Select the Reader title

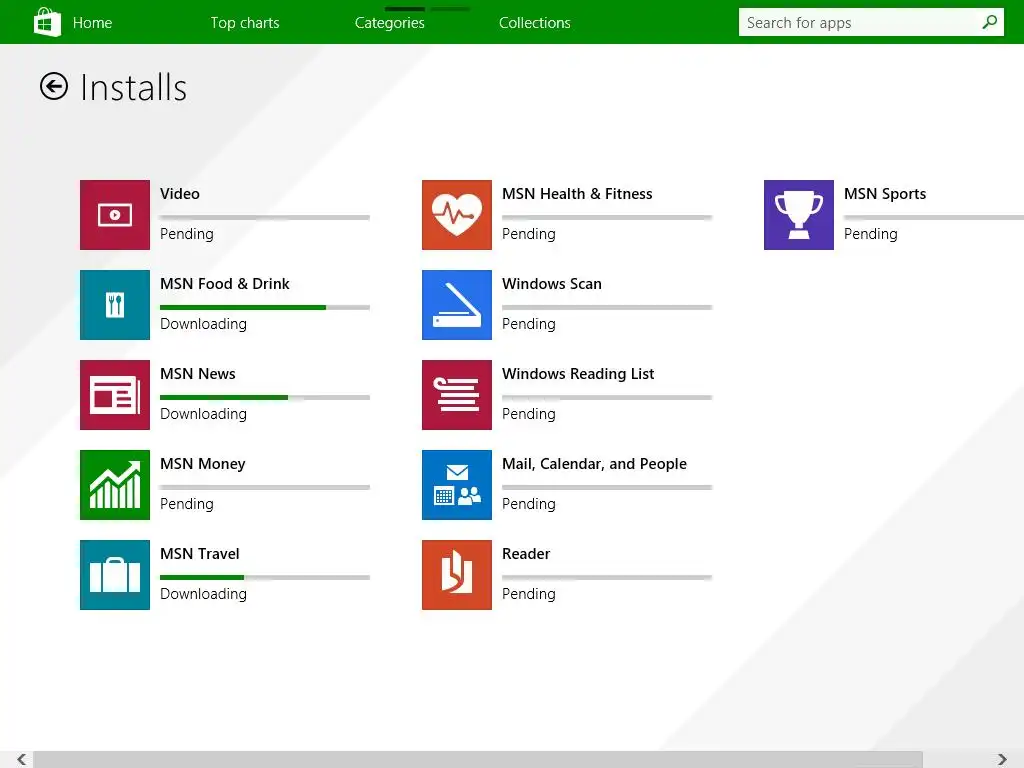click(526, 554)
